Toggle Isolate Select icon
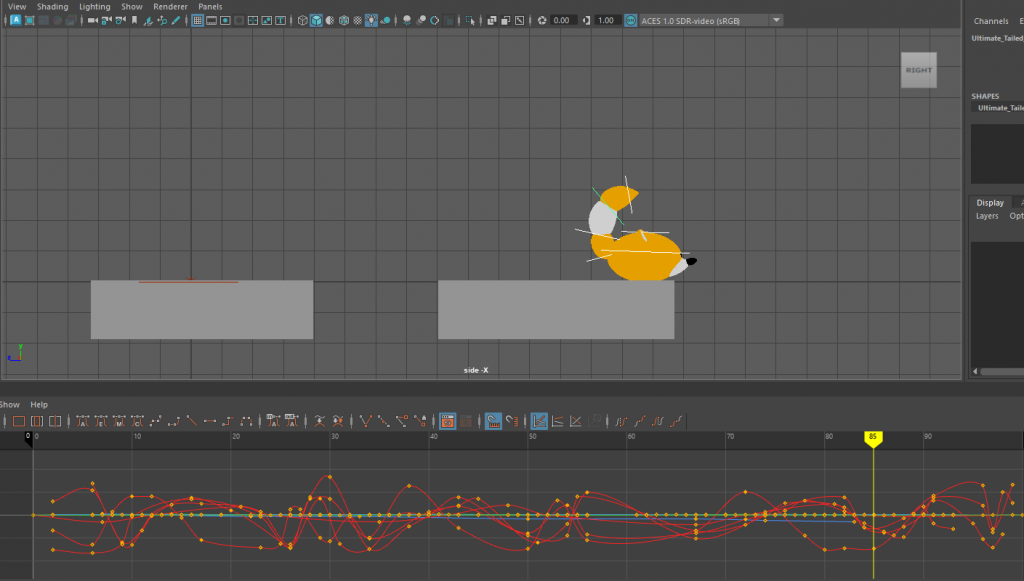This screenshot has width=1024, height=581. click(x=470, y=20)
